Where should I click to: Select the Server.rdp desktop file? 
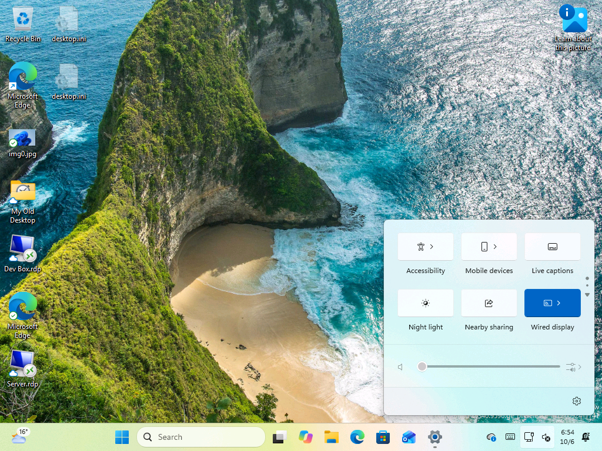click(23, 368)
